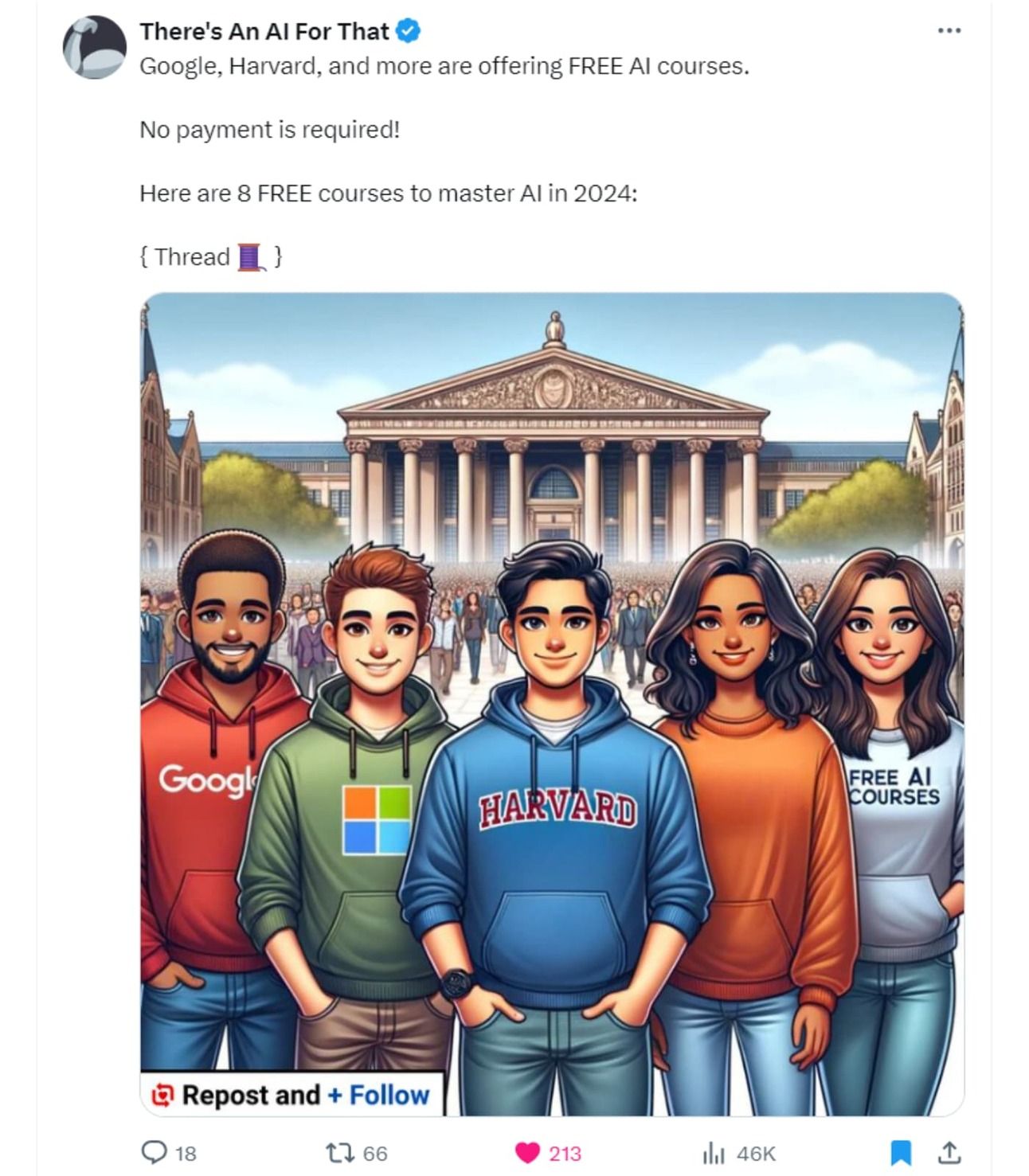Click the HARVARD hoodie text in image

coord(558,811)
